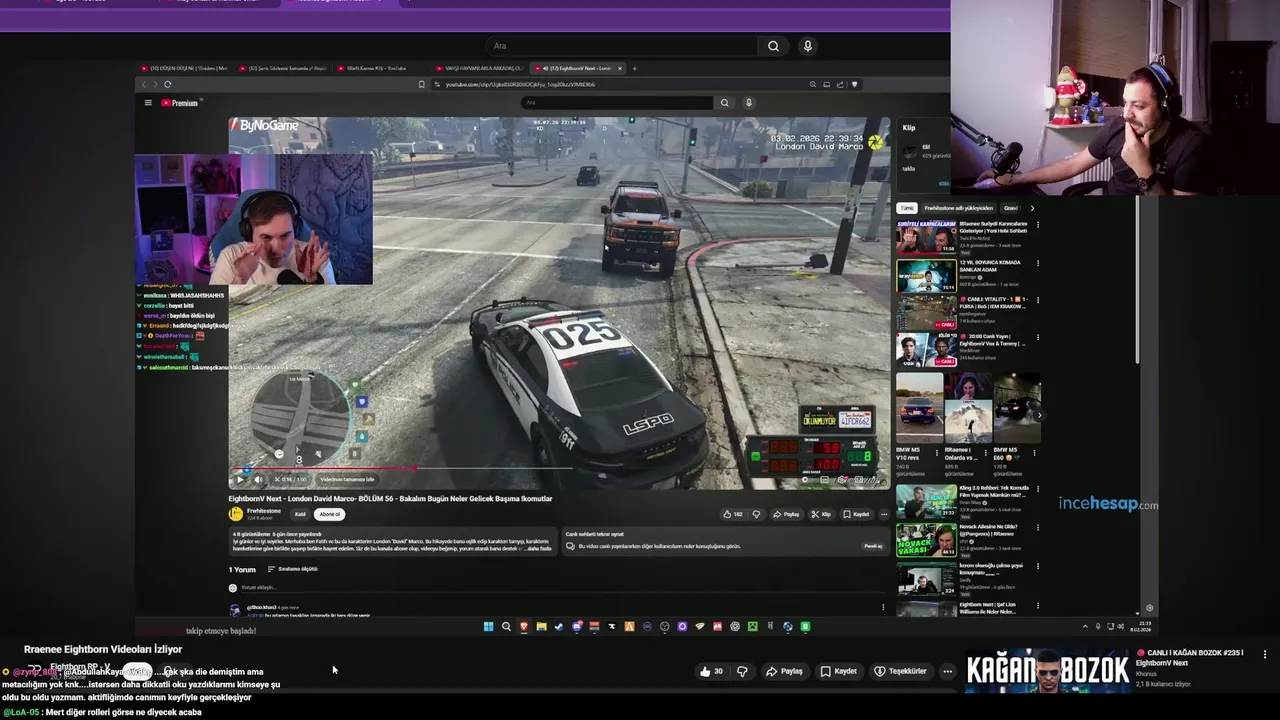Open the inner YouTube hamburger guide menu
Viewport: 1280px width, 720px height.
(x=148, y=103)
